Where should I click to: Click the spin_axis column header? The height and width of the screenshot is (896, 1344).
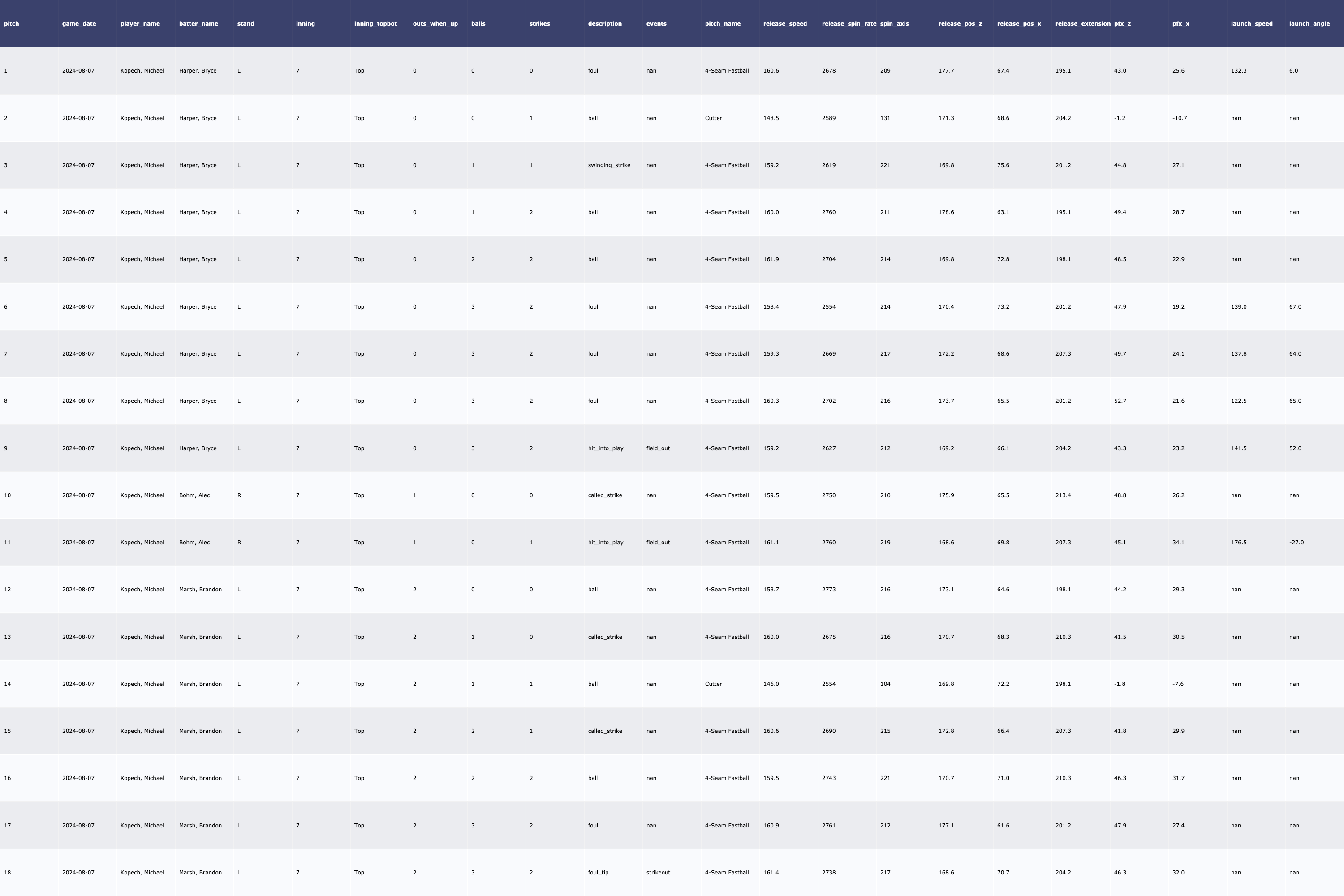(894, 23)
